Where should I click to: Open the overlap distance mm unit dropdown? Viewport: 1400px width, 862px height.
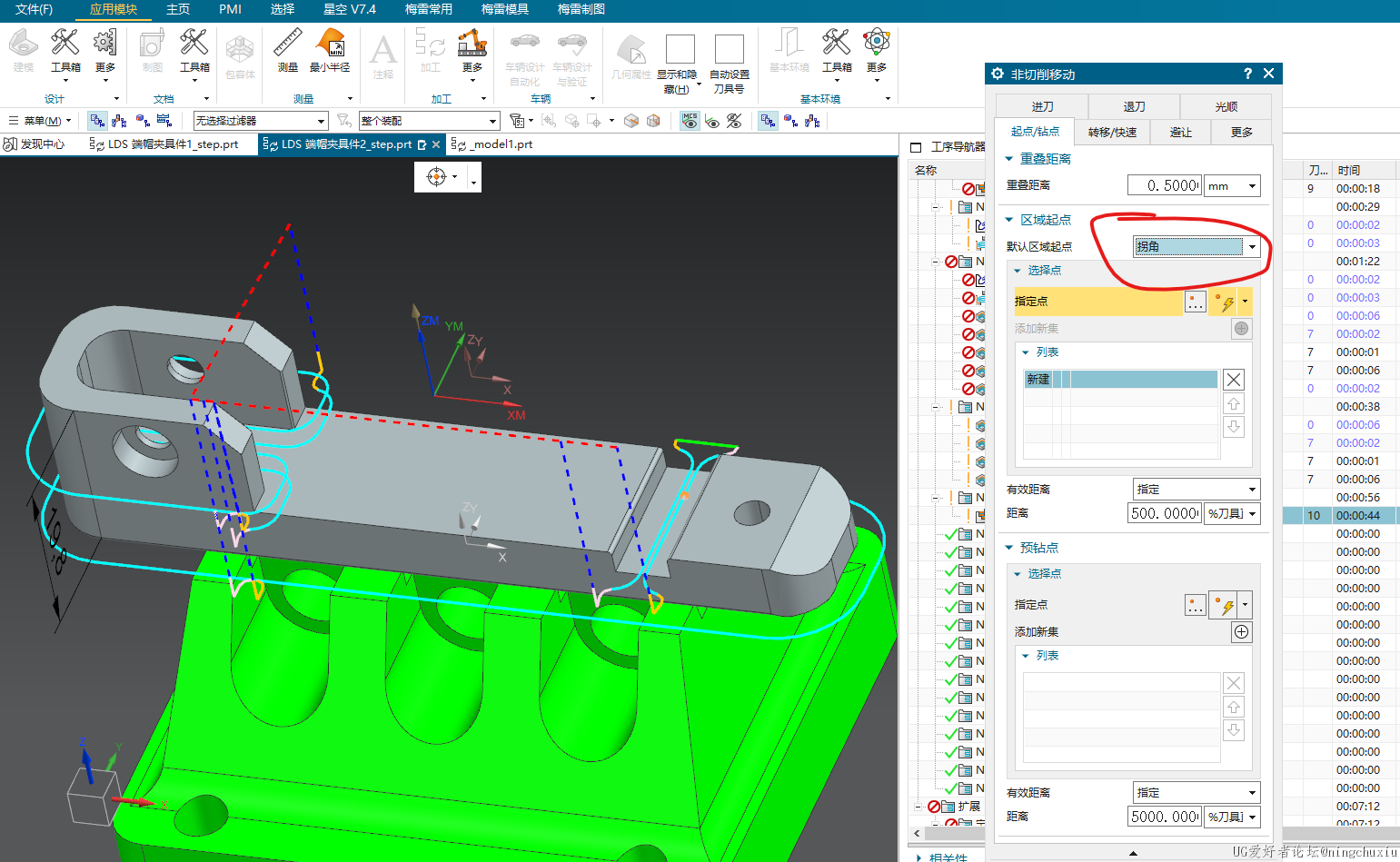tap(1233, 186)
